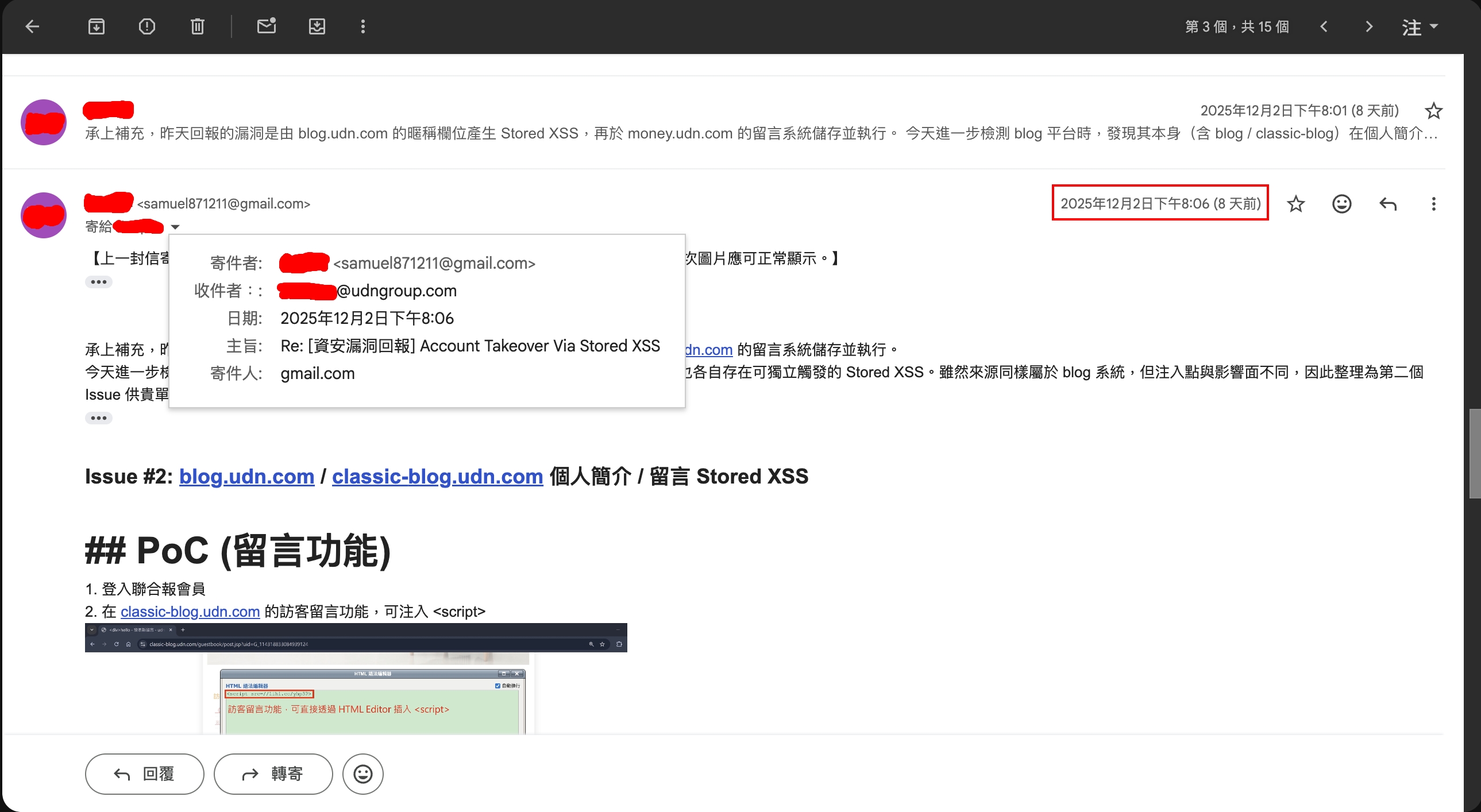Viewport: 1481px width, 812px height.
Task: Open the input method 注 dropdown
Action: pos(1420,26)
